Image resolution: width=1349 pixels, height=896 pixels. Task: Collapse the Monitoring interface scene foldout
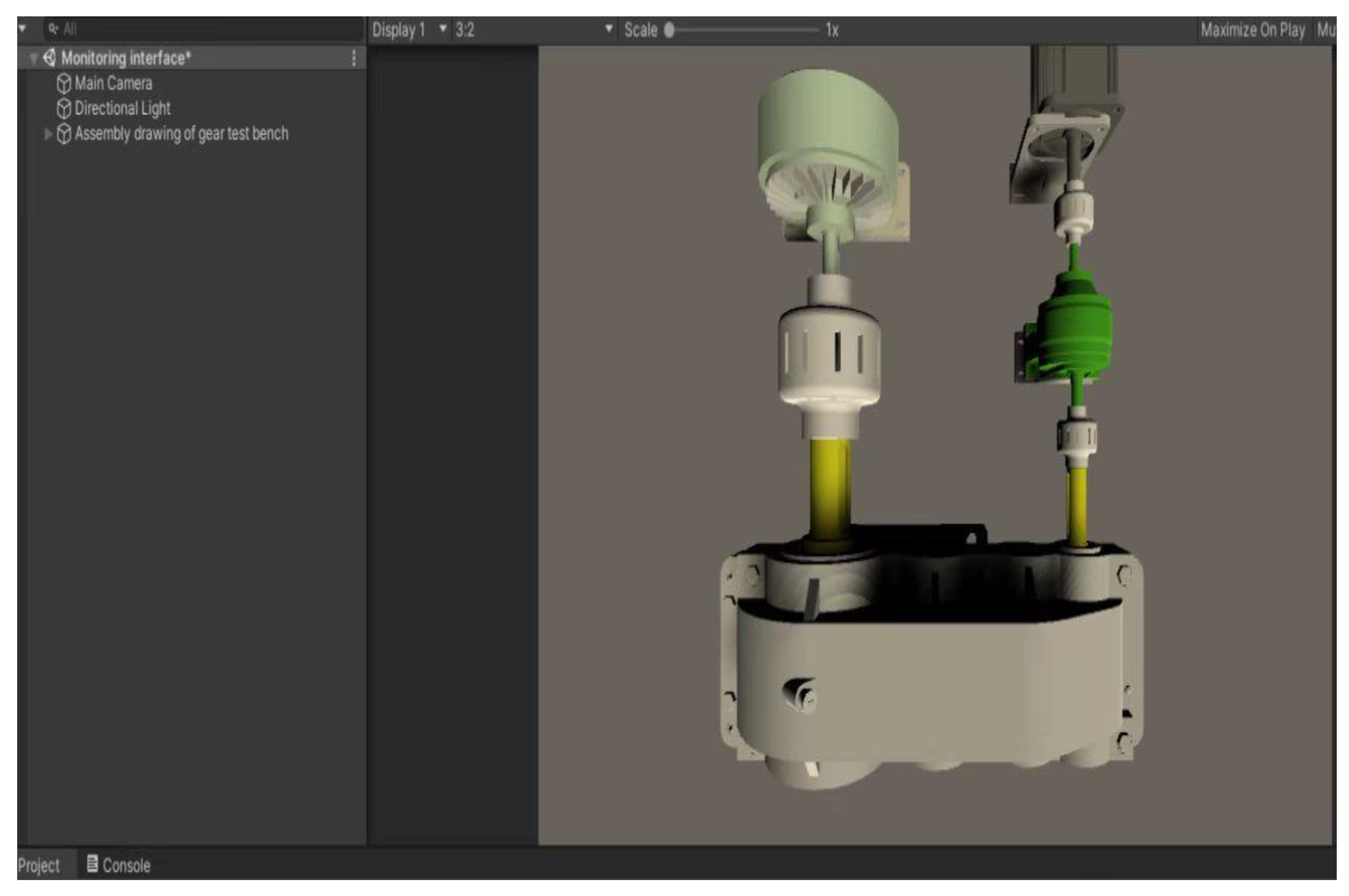pos(34,58)
